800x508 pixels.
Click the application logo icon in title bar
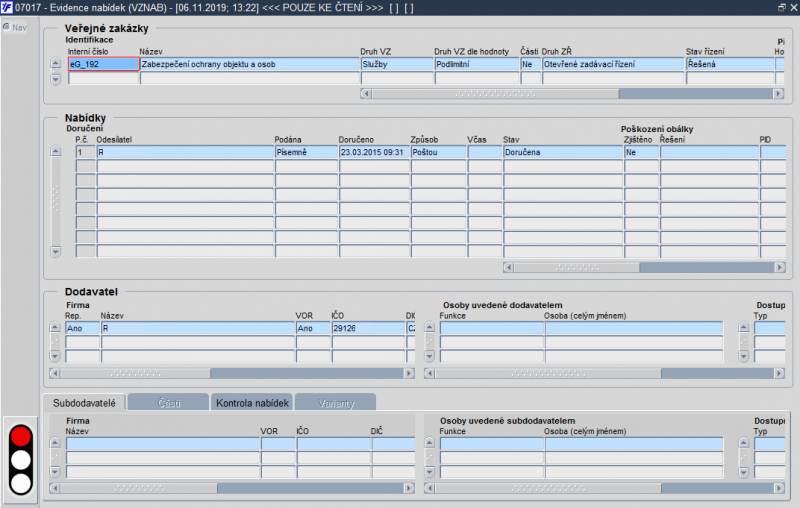6,7
